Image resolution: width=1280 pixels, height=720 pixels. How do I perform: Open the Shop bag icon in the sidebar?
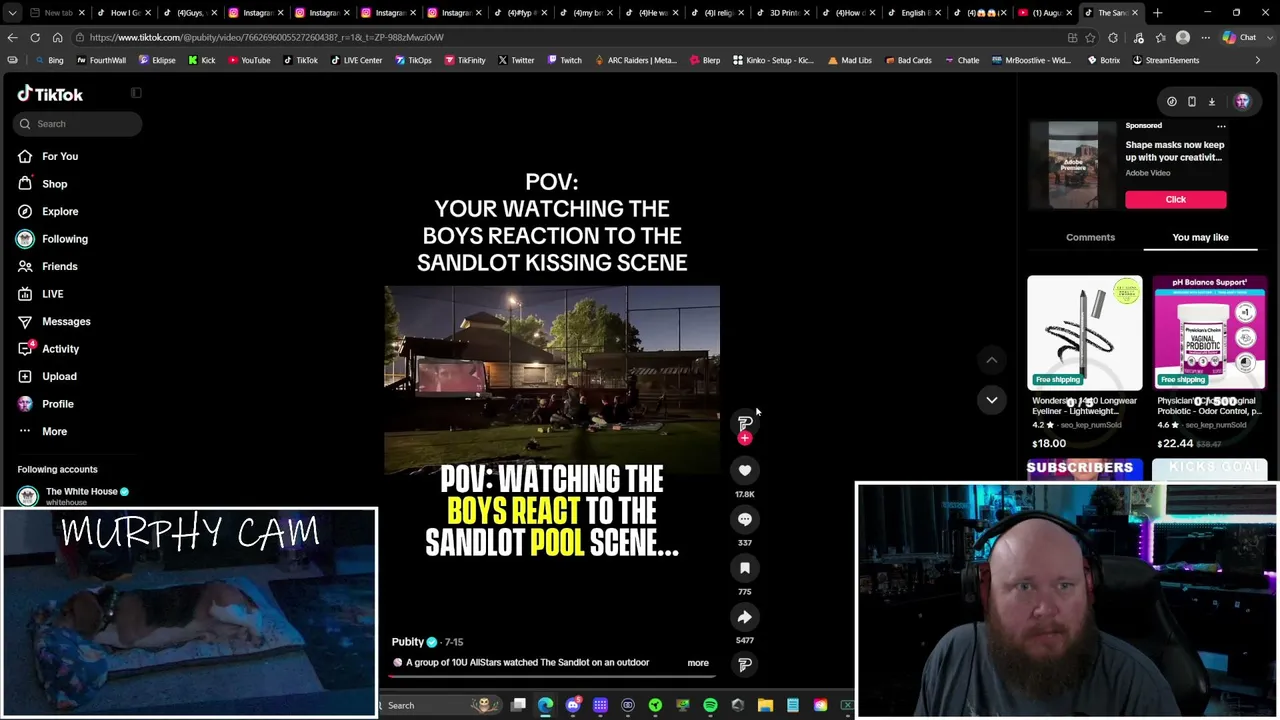pyautogui.click(x=25, y=184)
